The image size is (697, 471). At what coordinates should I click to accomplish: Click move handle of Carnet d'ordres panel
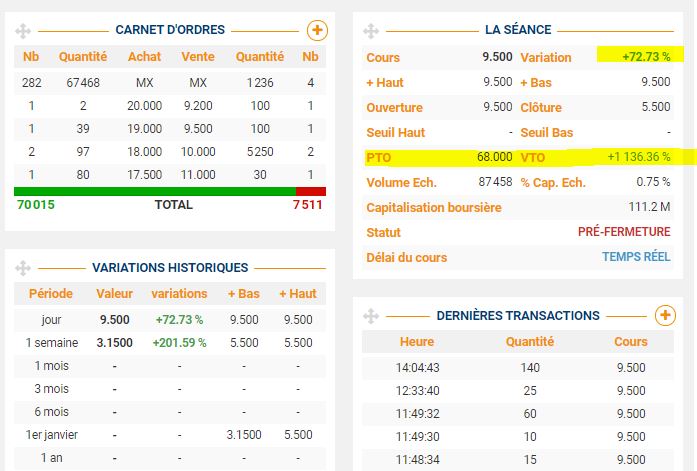[23, 30]
